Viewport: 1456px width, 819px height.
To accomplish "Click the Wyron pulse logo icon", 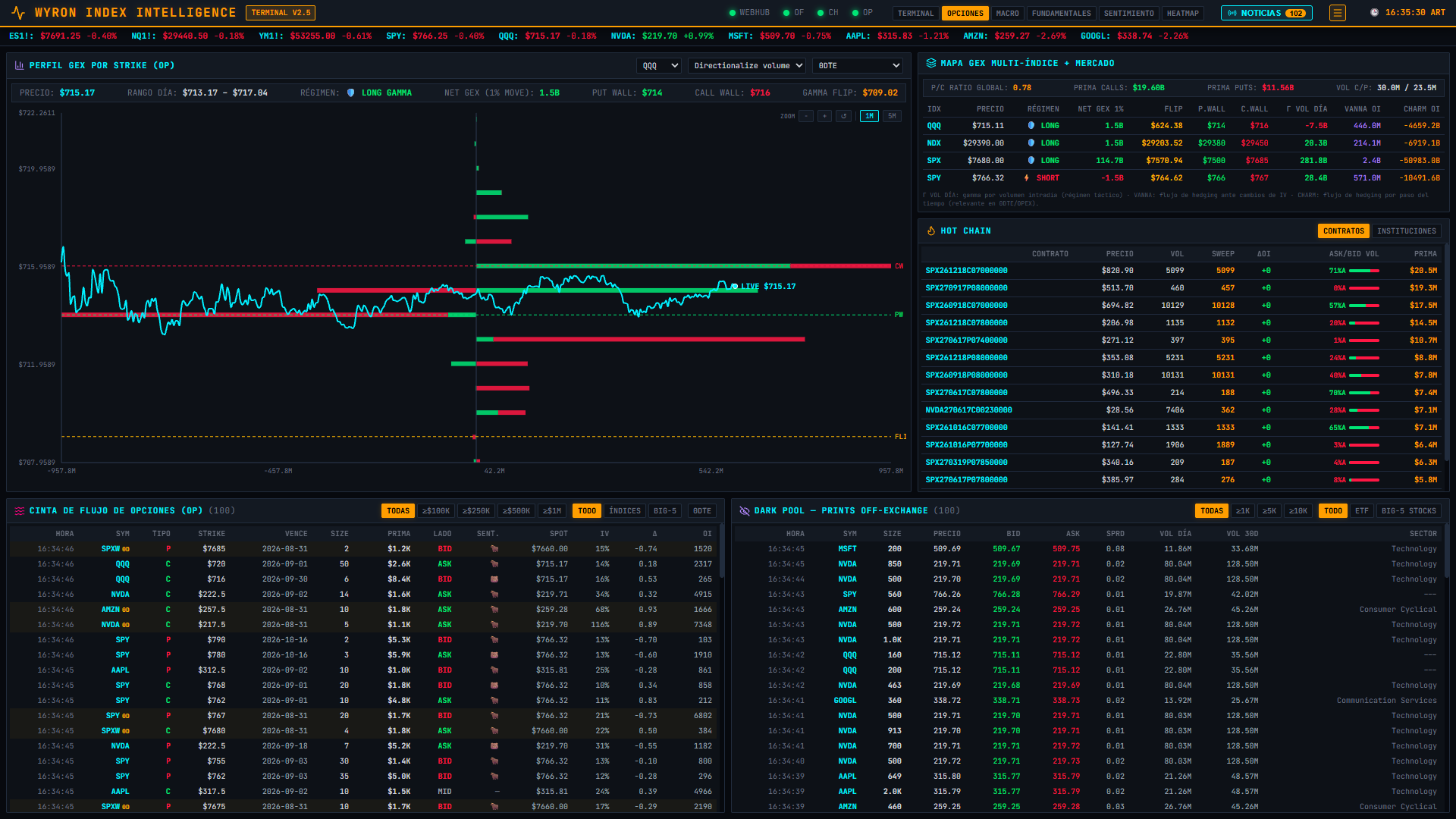I will tap(18, 13).
